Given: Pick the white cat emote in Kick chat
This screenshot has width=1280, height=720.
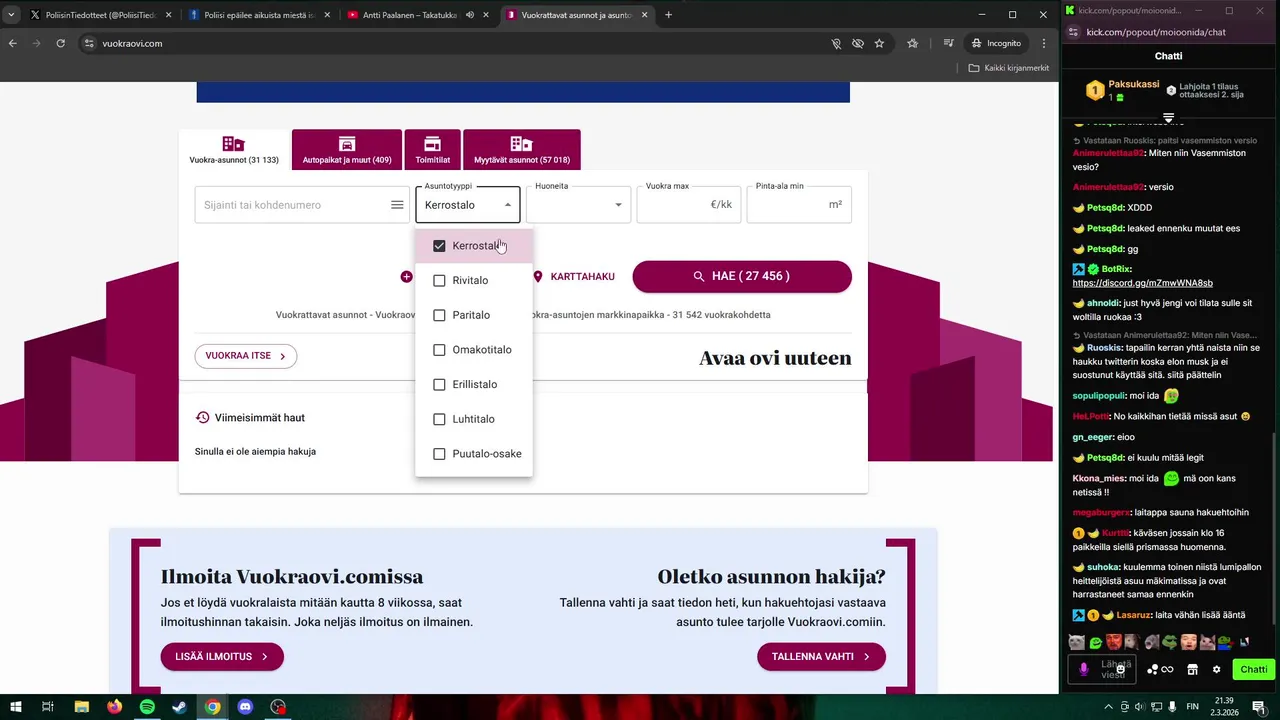Looking at the screenshot, I should pos(1076,642).
